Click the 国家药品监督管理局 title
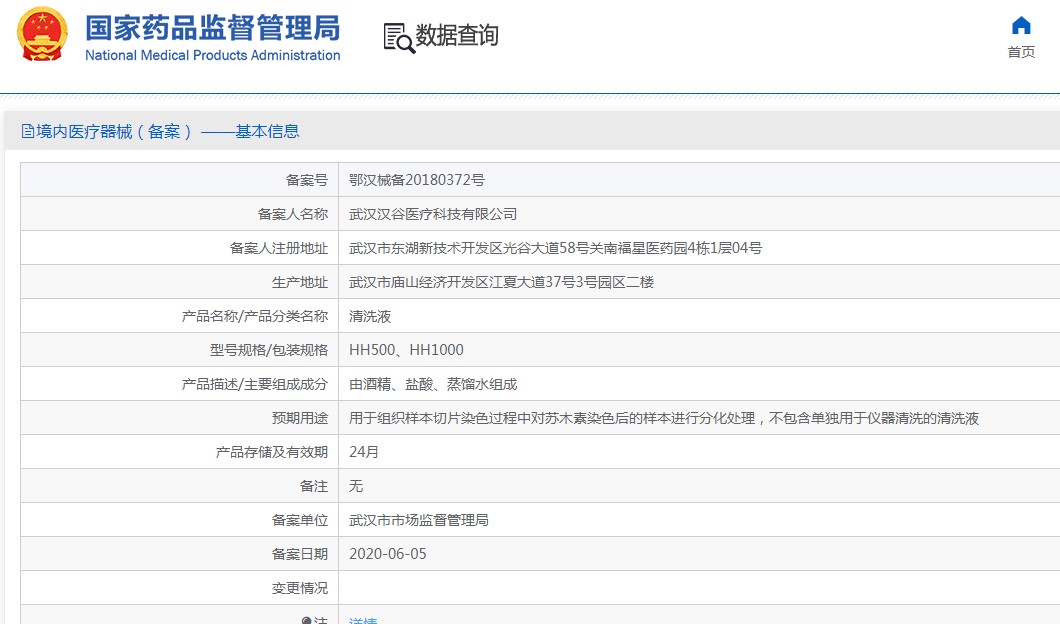The width and height of the screenshot is (1060, 624). (x=213, y=28)
